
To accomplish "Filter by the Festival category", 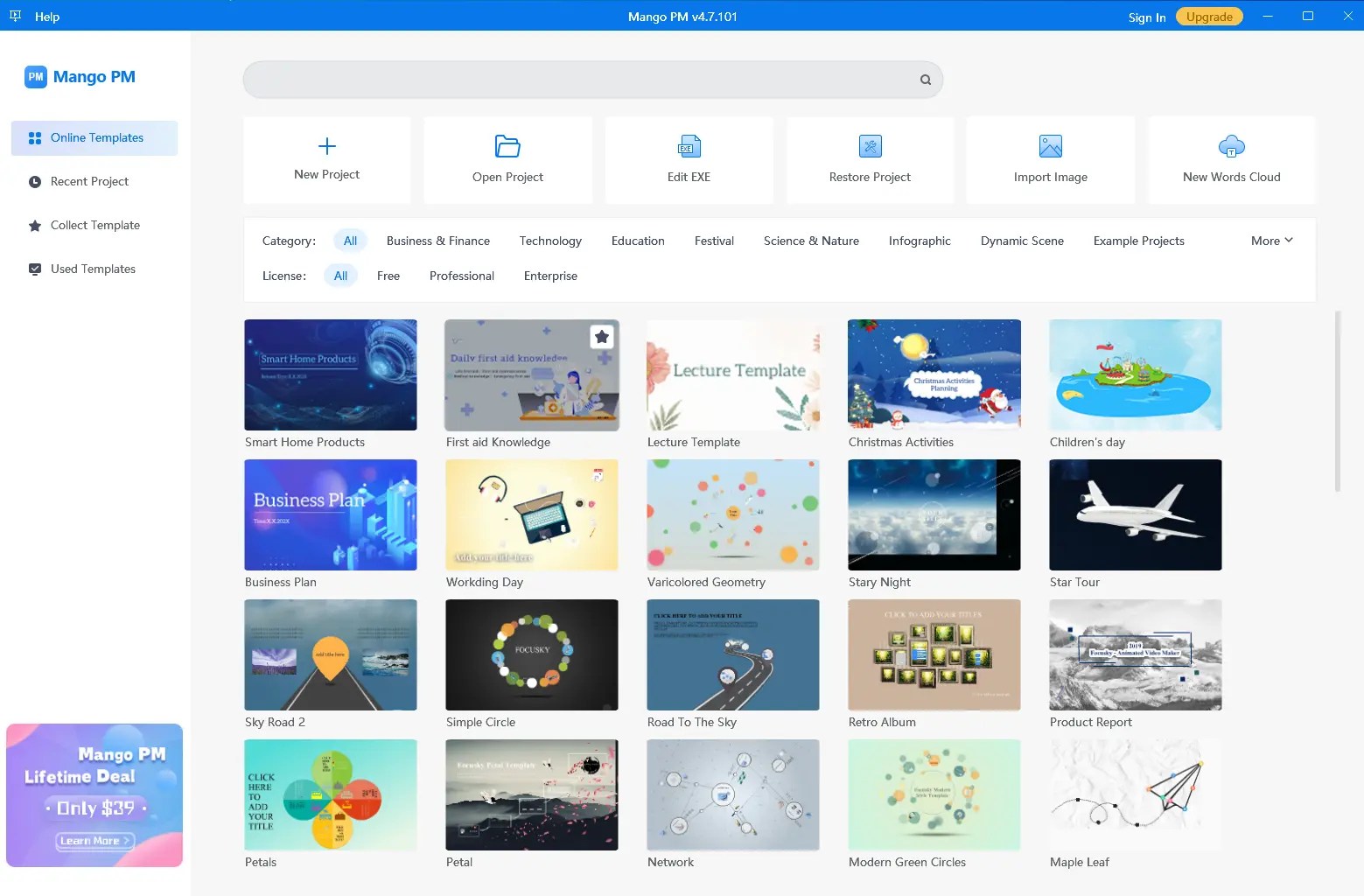I will 714,241.
